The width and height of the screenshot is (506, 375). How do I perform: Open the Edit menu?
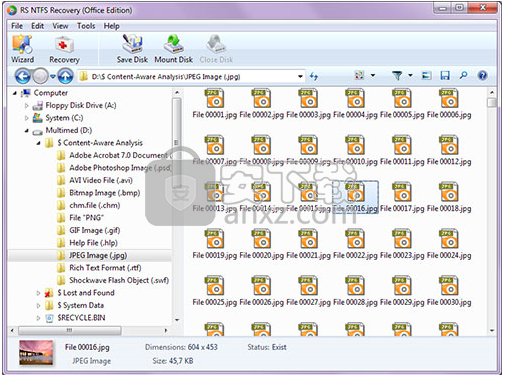pyautogui.click(x=37, y=26)
